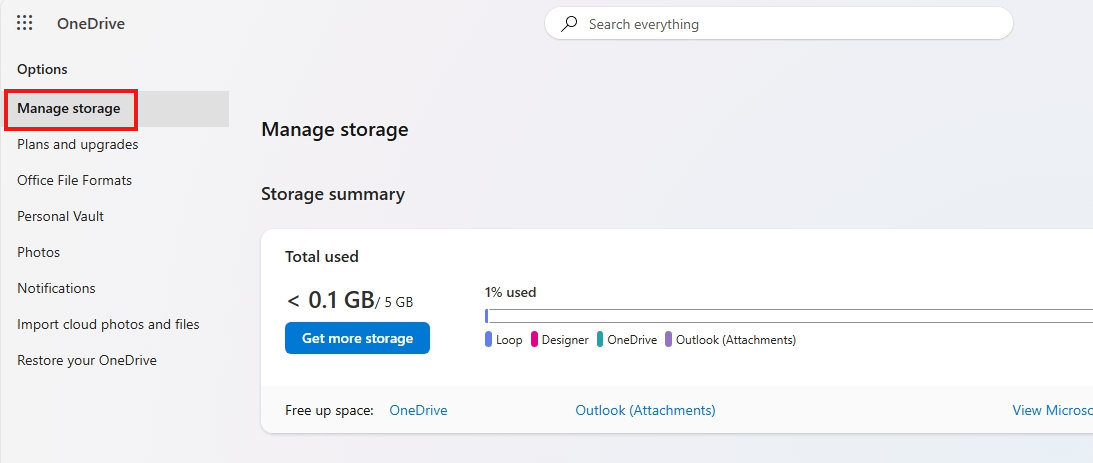Focus the Search everything field

tap(790, 24)
